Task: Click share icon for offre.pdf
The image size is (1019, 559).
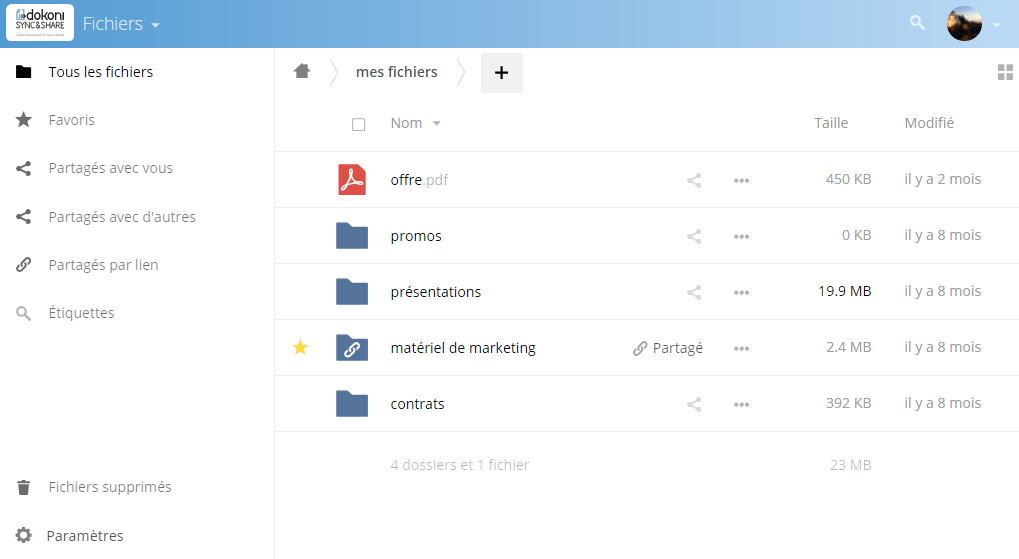Action: pyautogui.click(x=694, y=181)
